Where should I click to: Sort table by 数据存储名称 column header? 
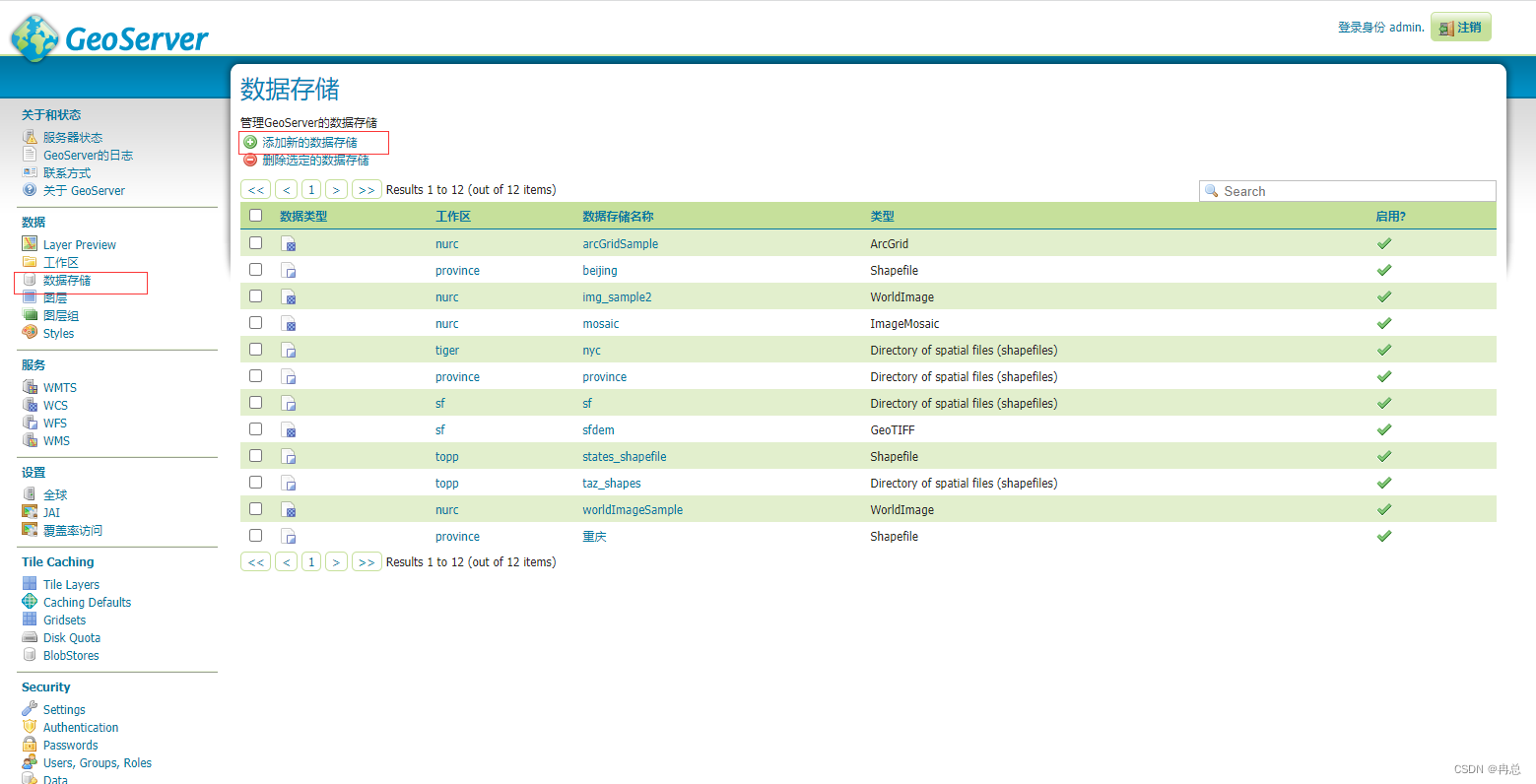[x=618, y=216]
